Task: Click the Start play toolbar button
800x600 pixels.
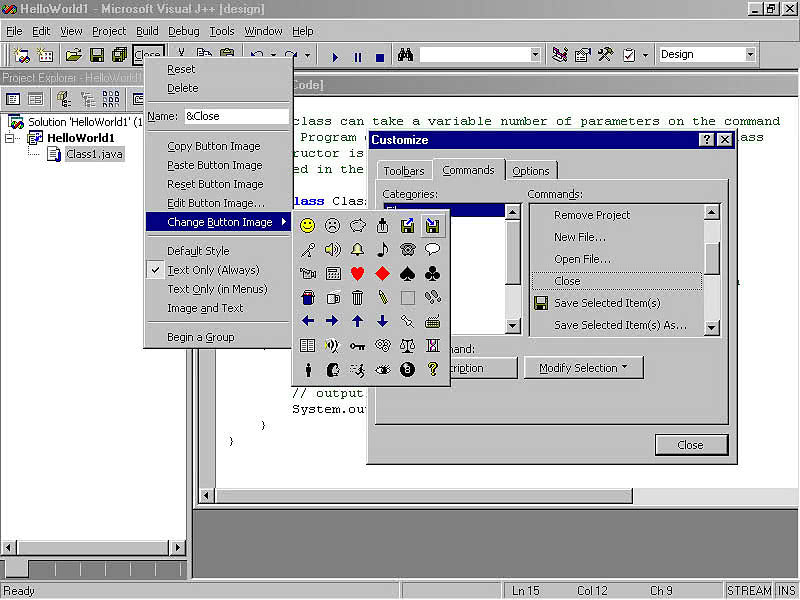Action: [x=335, y=56]
